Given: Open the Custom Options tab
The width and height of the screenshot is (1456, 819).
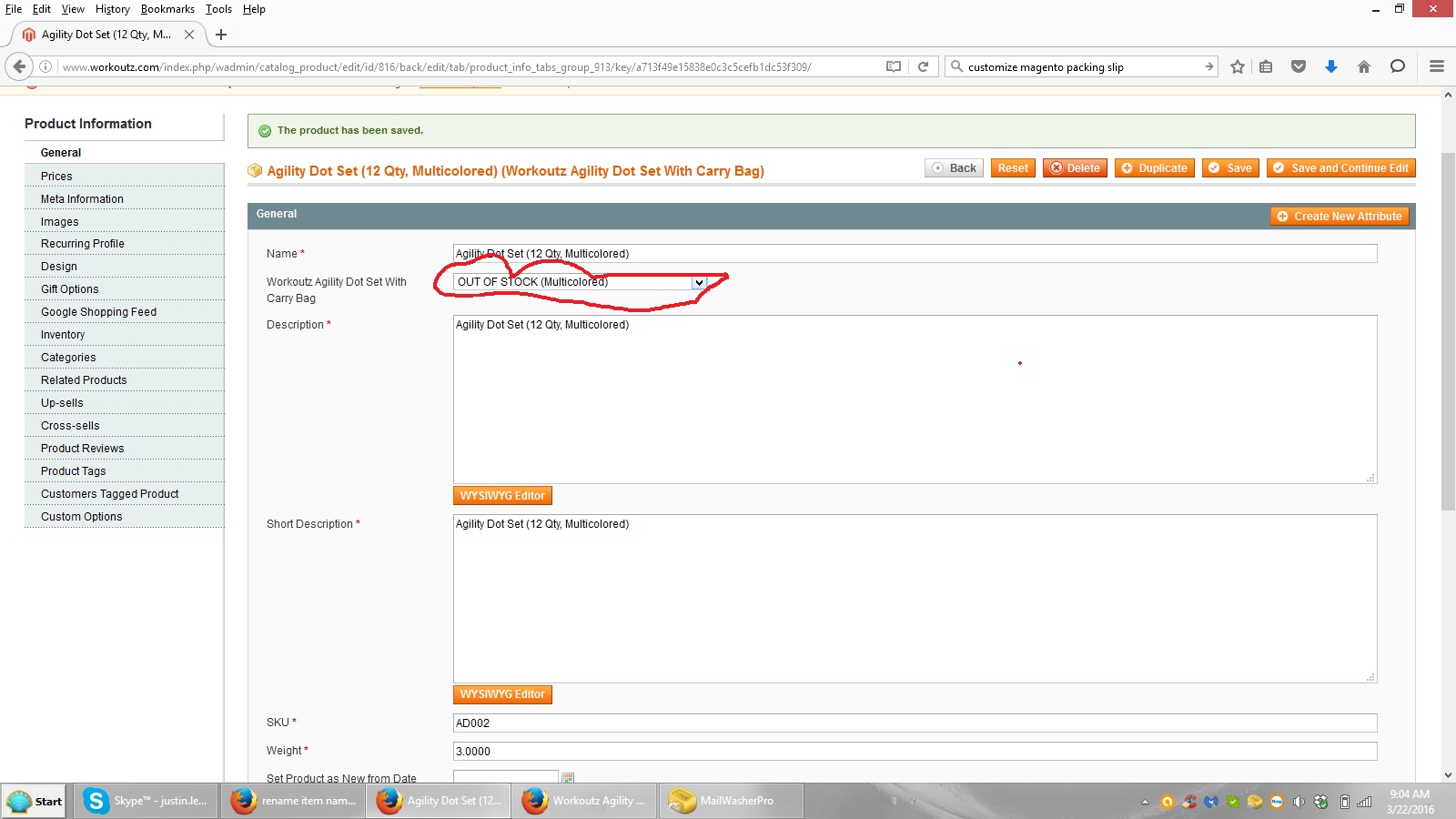Looking at the screenshot, I should (124, 517).
